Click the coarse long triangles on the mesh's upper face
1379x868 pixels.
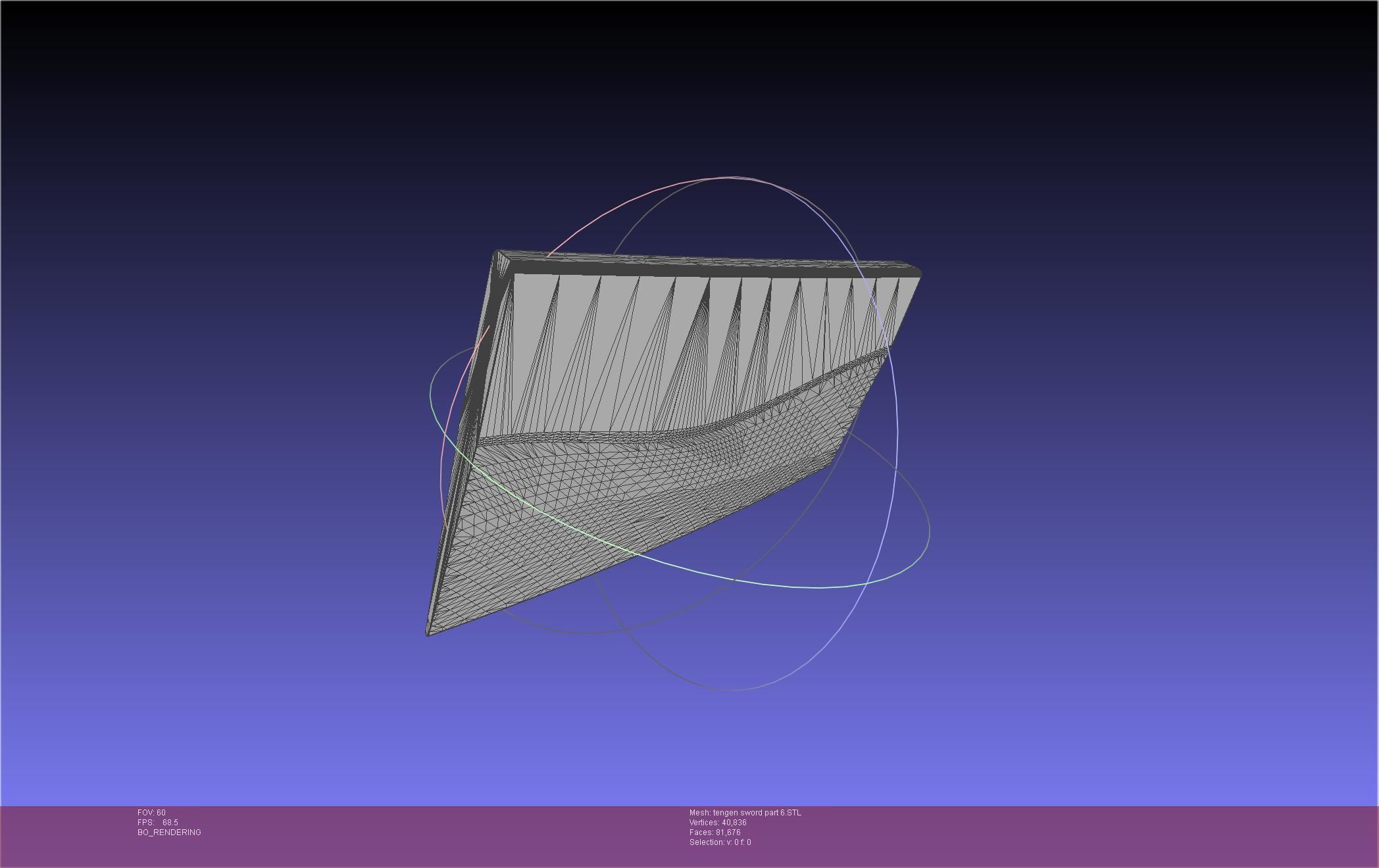point(658,342)
